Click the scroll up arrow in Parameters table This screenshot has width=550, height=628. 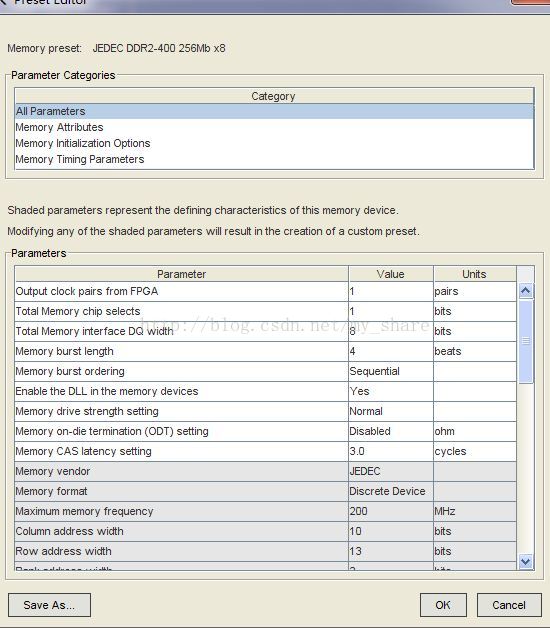[526, 290]
